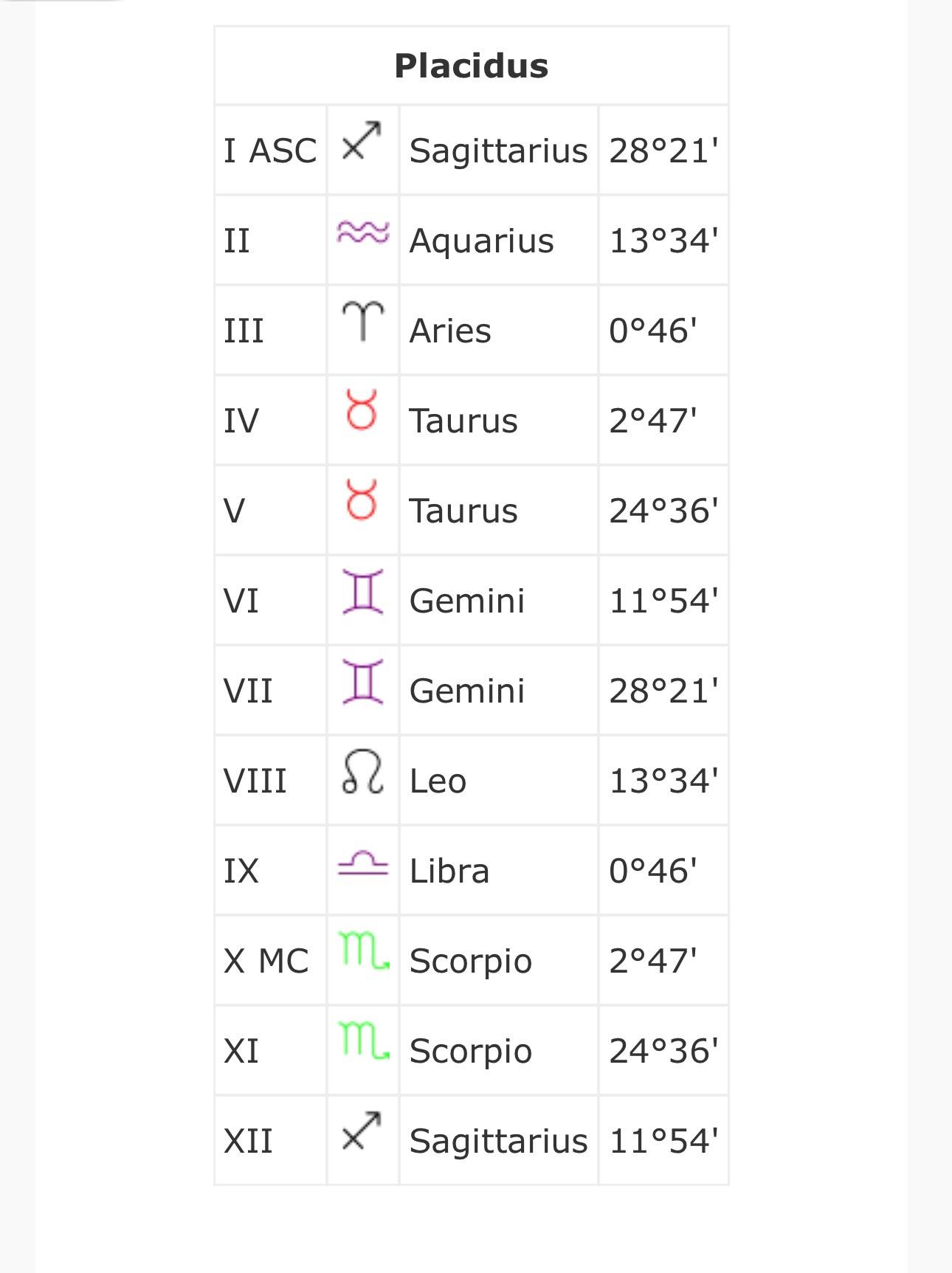Click the Aquarius sign name text
Viewport: 952px width, 1273px height.
pos(481,241)
